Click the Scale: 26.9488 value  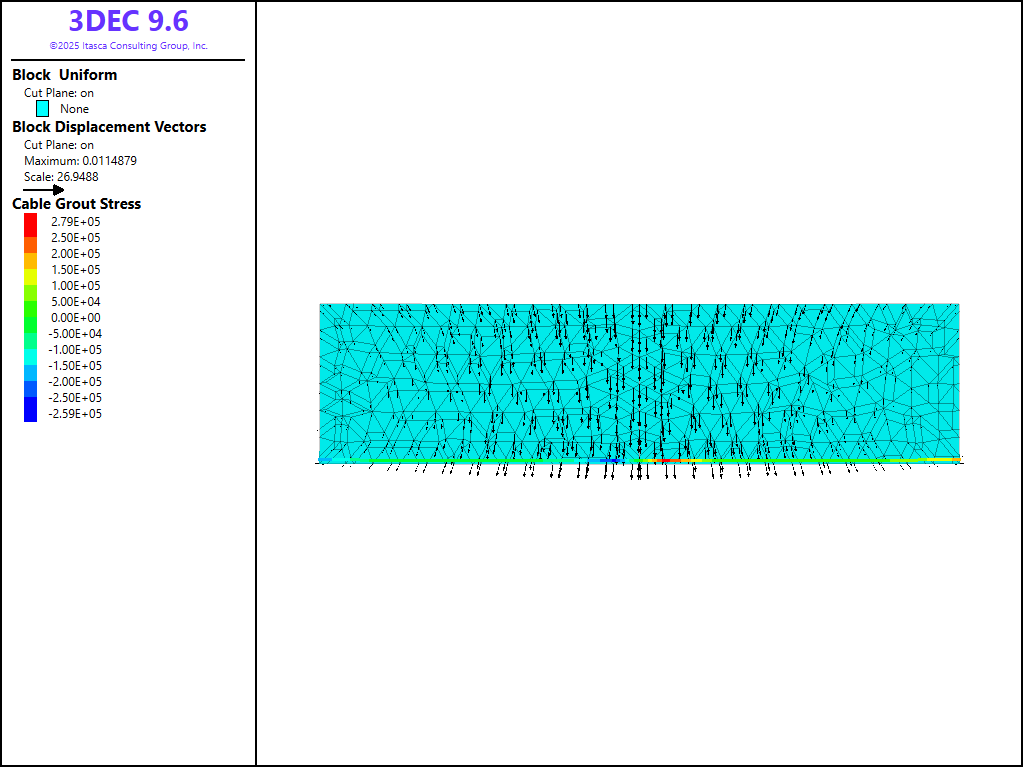pos(61,177)
